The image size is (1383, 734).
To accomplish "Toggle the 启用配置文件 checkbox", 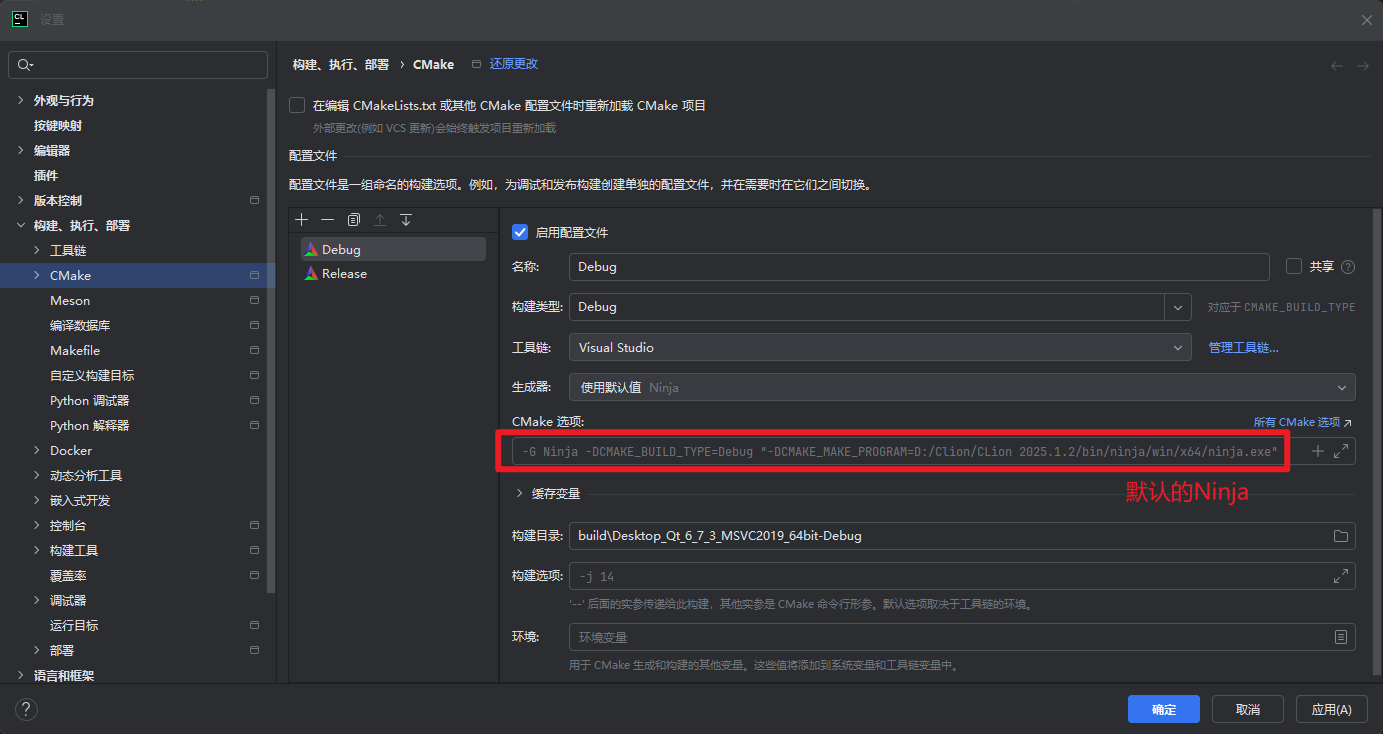I will 520,232.
